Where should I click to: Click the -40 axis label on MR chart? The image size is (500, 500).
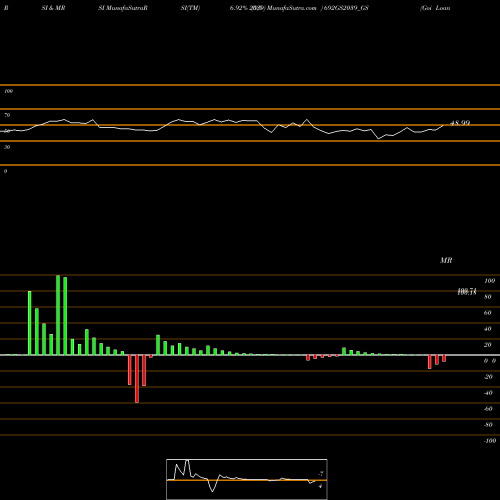[x=488, y=393]
